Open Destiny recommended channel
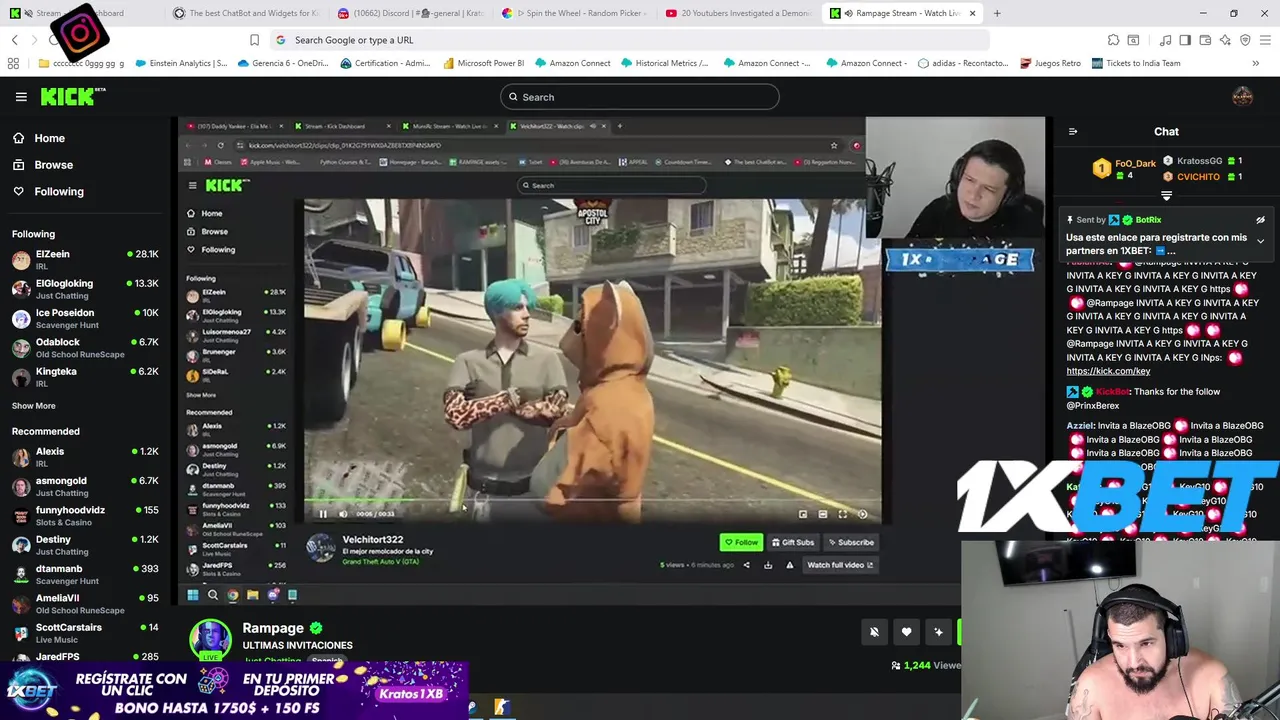This screenshot has width=1280, height=720. [x=85, y=545]
